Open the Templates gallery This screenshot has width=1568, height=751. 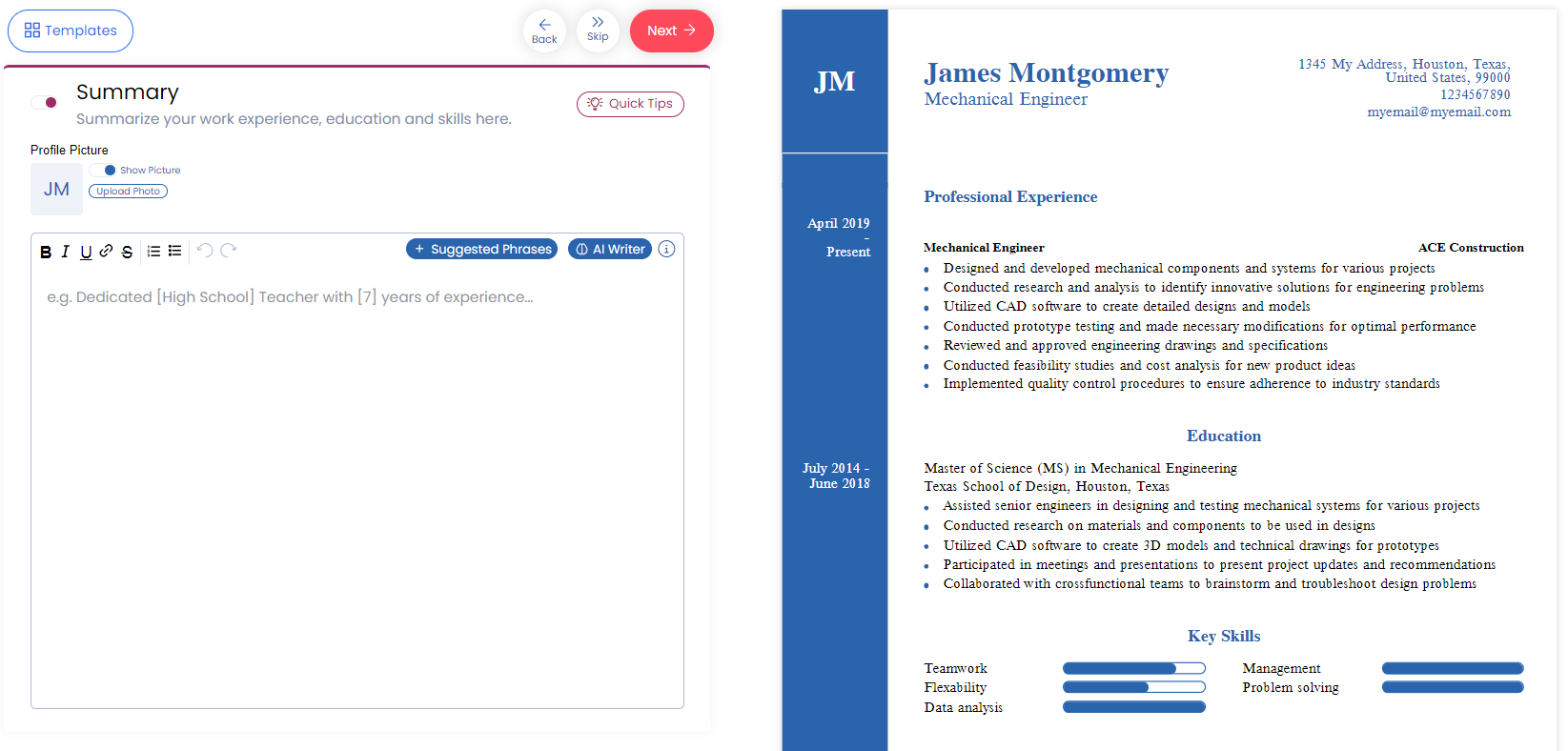coord(71,30)
